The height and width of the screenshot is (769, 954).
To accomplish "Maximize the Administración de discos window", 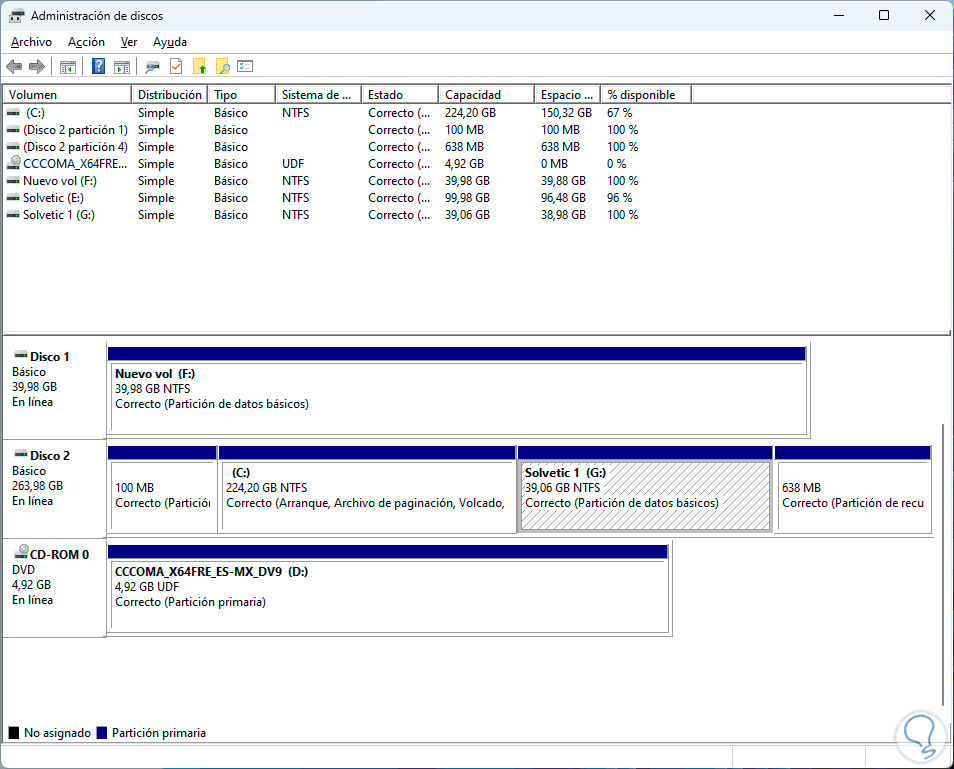I will [x=884, y=15].
